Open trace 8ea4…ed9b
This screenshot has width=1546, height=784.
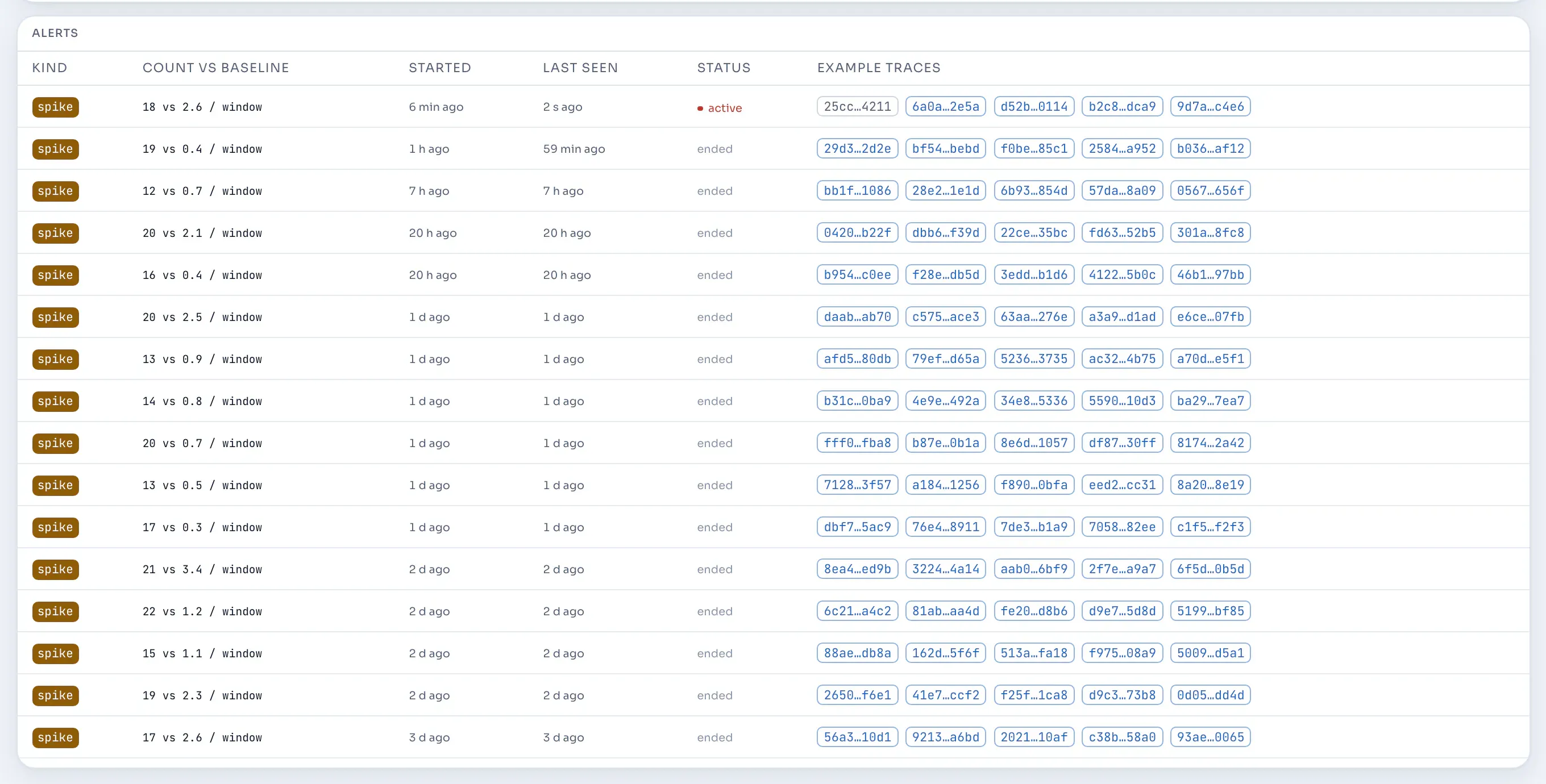click(x=857, y=569)
